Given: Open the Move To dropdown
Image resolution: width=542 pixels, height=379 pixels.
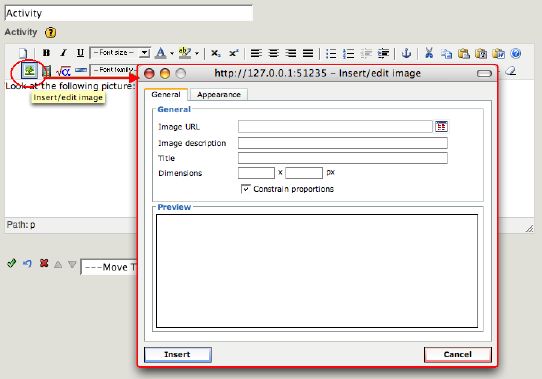Looking at the screenshot, I should click(109, 267).
